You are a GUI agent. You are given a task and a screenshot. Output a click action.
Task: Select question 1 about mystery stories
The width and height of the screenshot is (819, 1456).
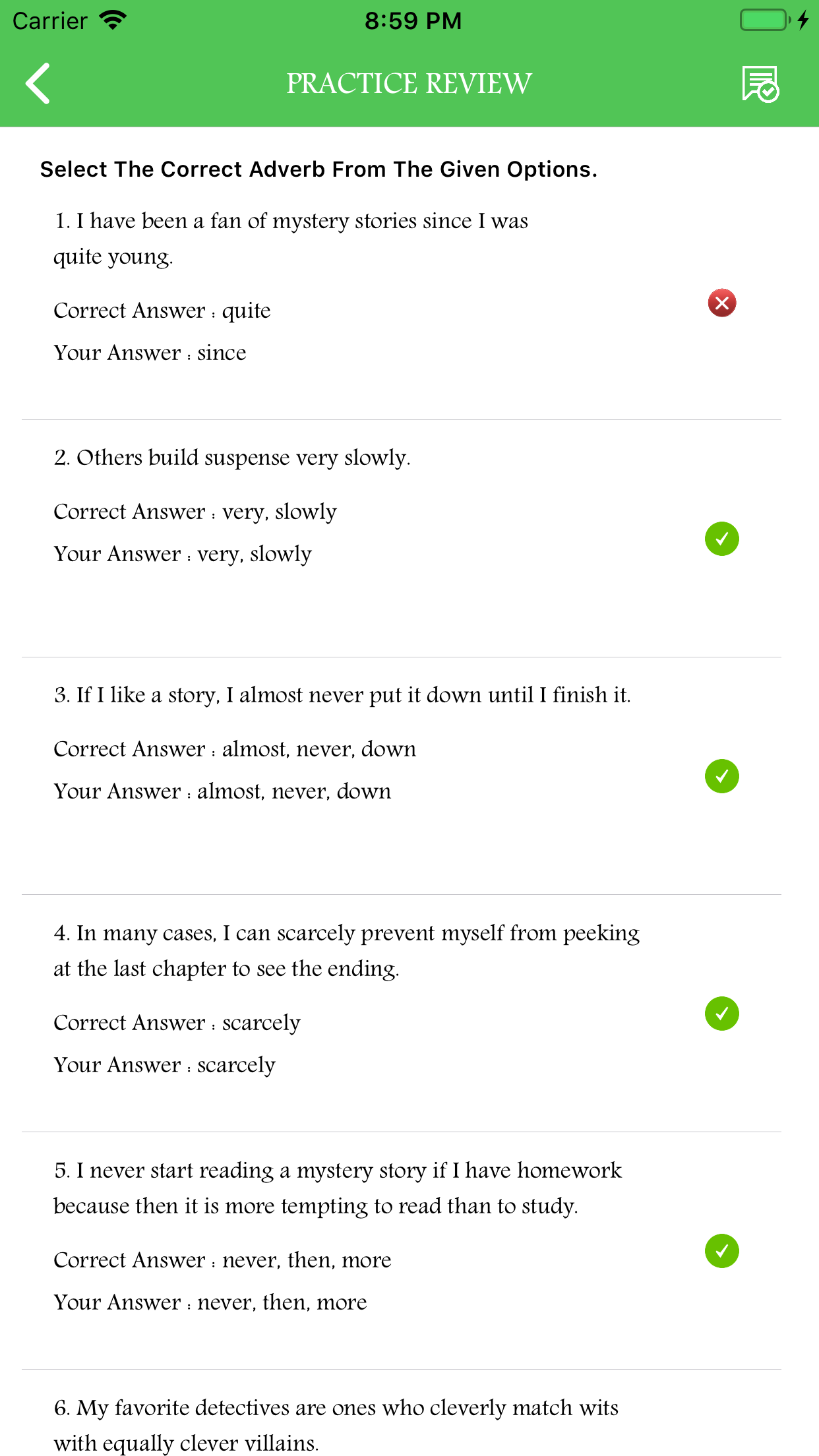(x=290, y=238)
